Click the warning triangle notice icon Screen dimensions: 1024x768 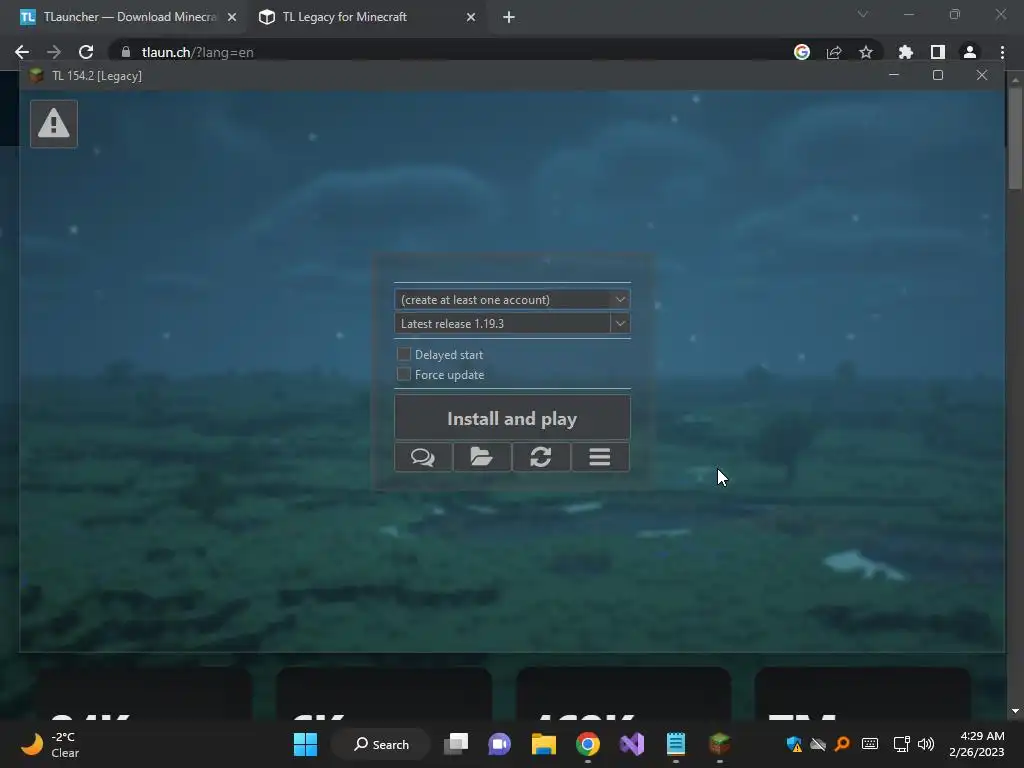(x=54, y=124)
